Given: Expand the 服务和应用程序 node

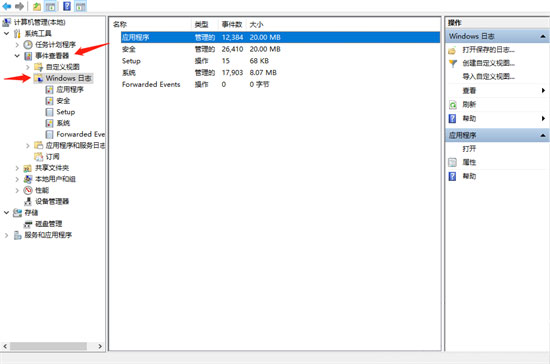Looking at the screenshot, I should [x=6, y=235].
